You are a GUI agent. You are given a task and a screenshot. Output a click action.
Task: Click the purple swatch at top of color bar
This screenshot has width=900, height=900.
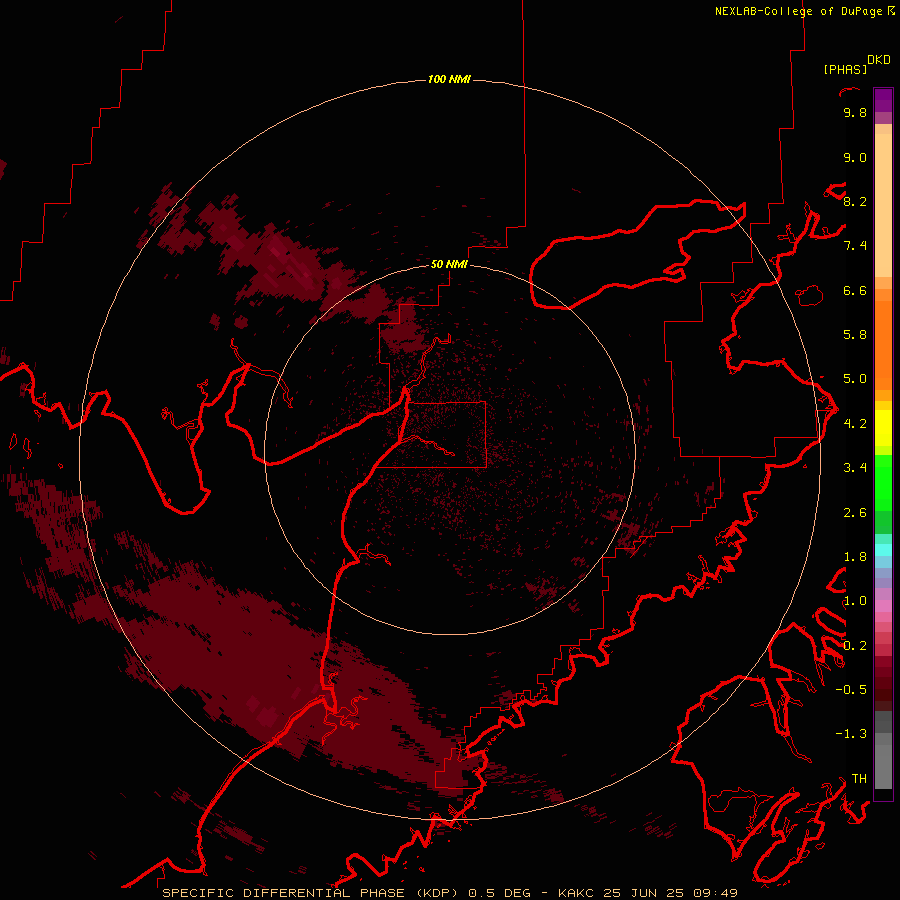[x=883, y=100]
